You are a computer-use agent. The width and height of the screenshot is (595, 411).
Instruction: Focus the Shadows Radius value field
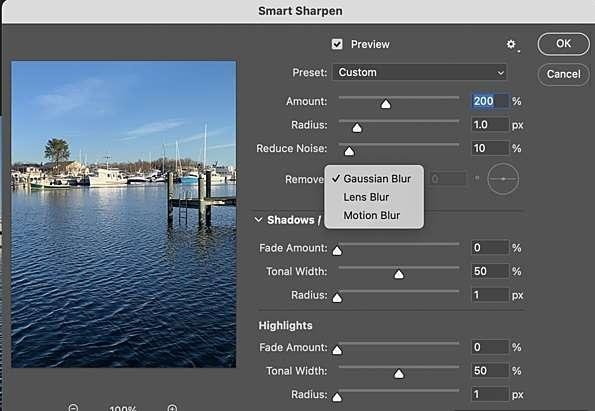point(490,295)
